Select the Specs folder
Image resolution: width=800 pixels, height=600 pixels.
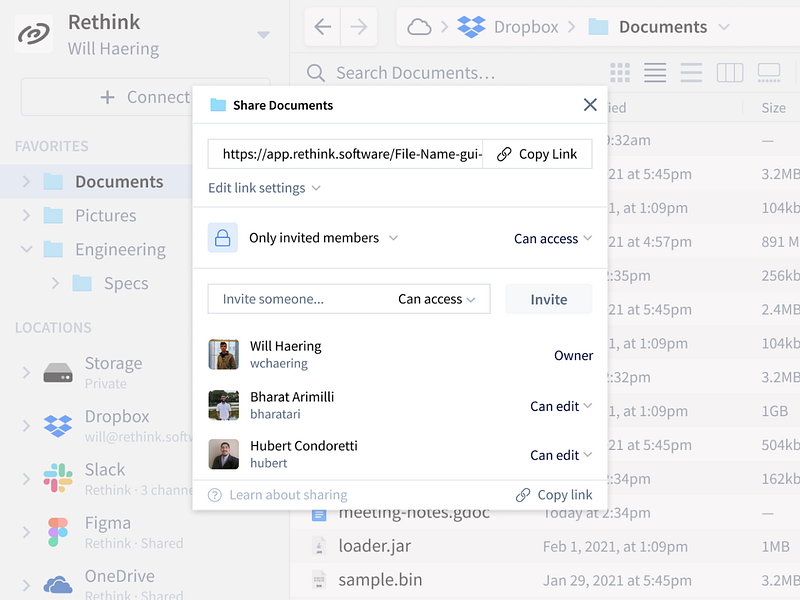pyautogui.click(x=126, y=283)
